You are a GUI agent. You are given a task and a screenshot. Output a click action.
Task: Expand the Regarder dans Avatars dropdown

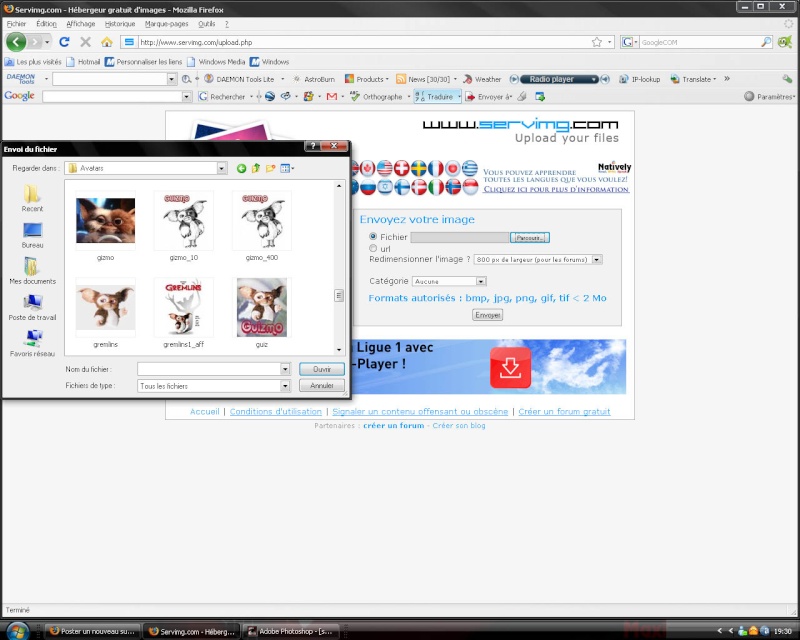221,168
